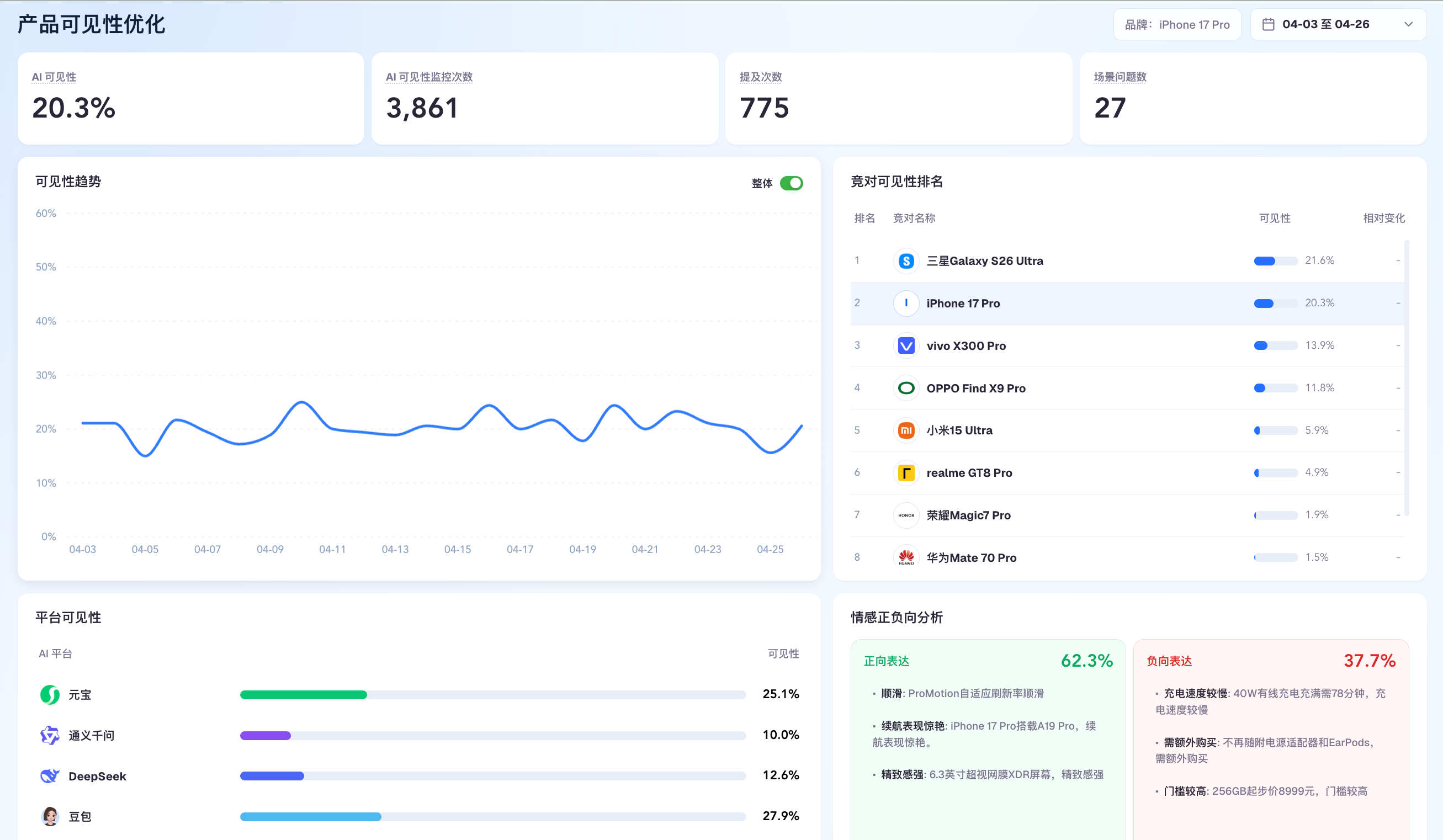1443x840 pixels.
Task: Click the 场景问题数 27 card
Action: pos(1253,98)
